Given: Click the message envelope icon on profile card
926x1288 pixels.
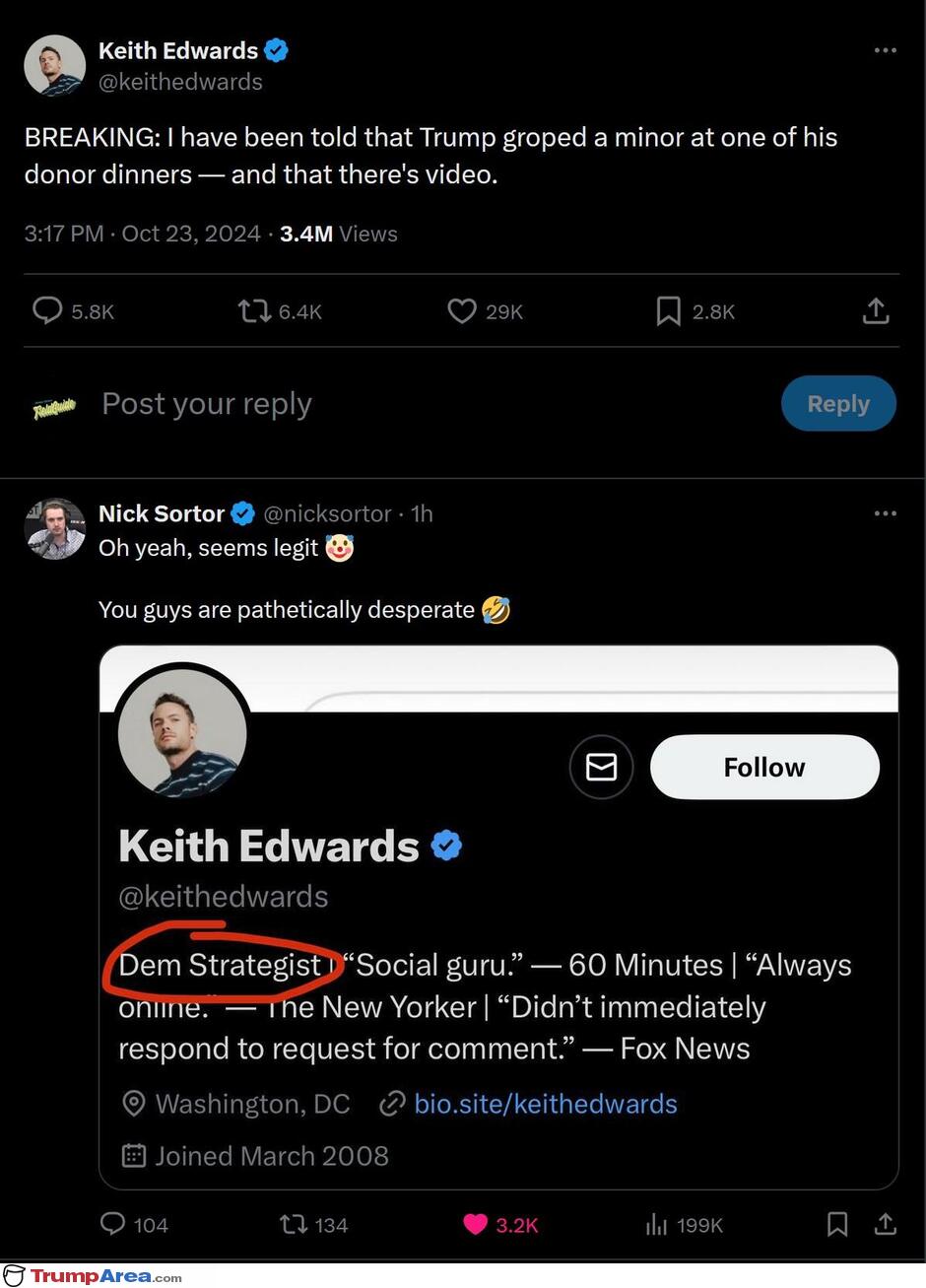Looking at the screenshot, I should coord(601,767).
